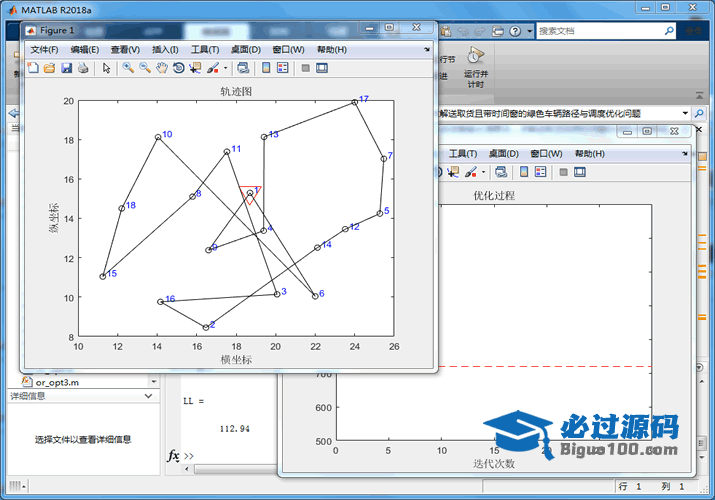This screenshot has width=715, height=500.
Task: Activate the Rotate 3D tool in Figure 1
Action: (x=178, y=68)
